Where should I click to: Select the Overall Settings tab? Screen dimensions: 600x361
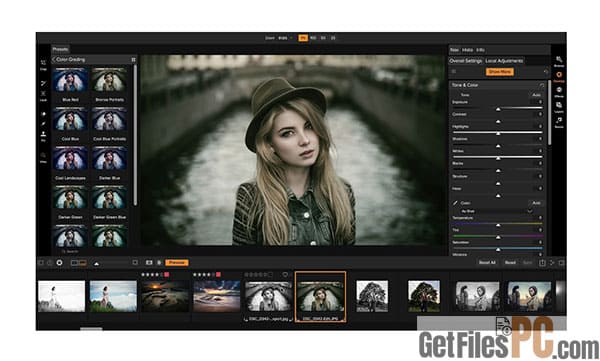(465, 61)
